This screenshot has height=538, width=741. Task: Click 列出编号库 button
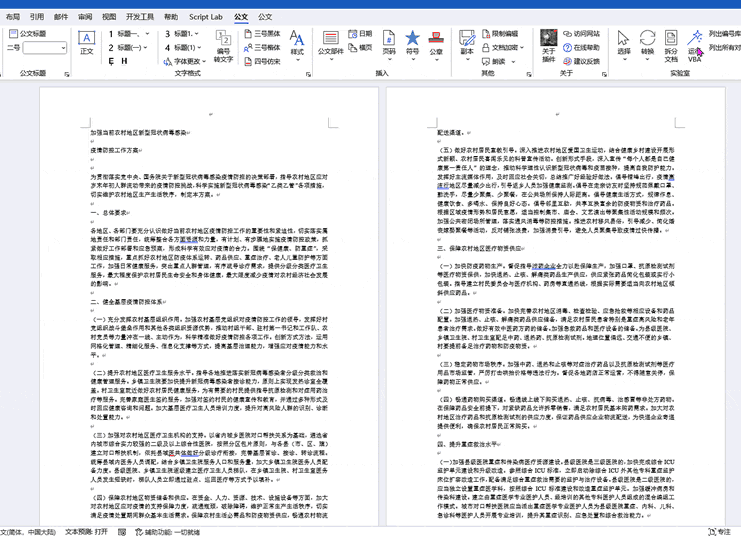(x=724, y=34)
